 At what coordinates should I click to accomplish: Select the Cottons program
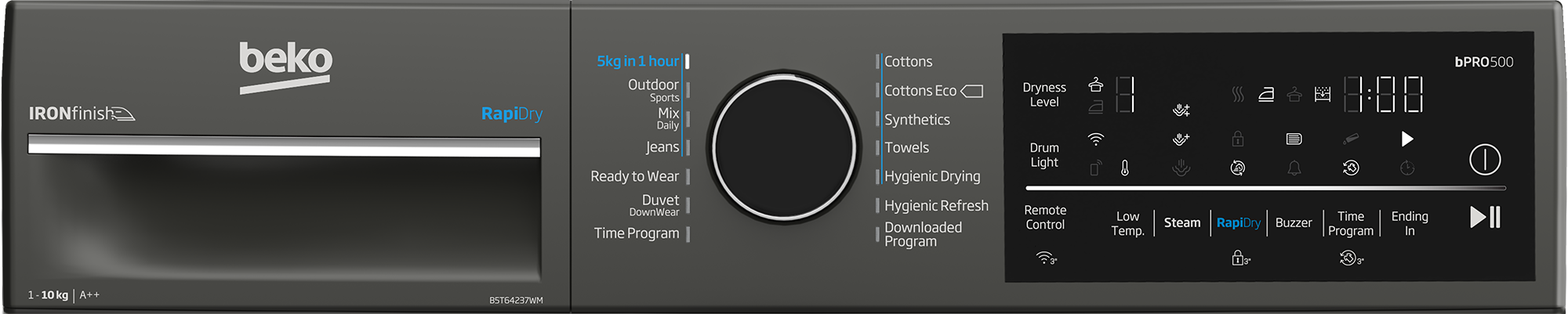[x=908, y=61]
